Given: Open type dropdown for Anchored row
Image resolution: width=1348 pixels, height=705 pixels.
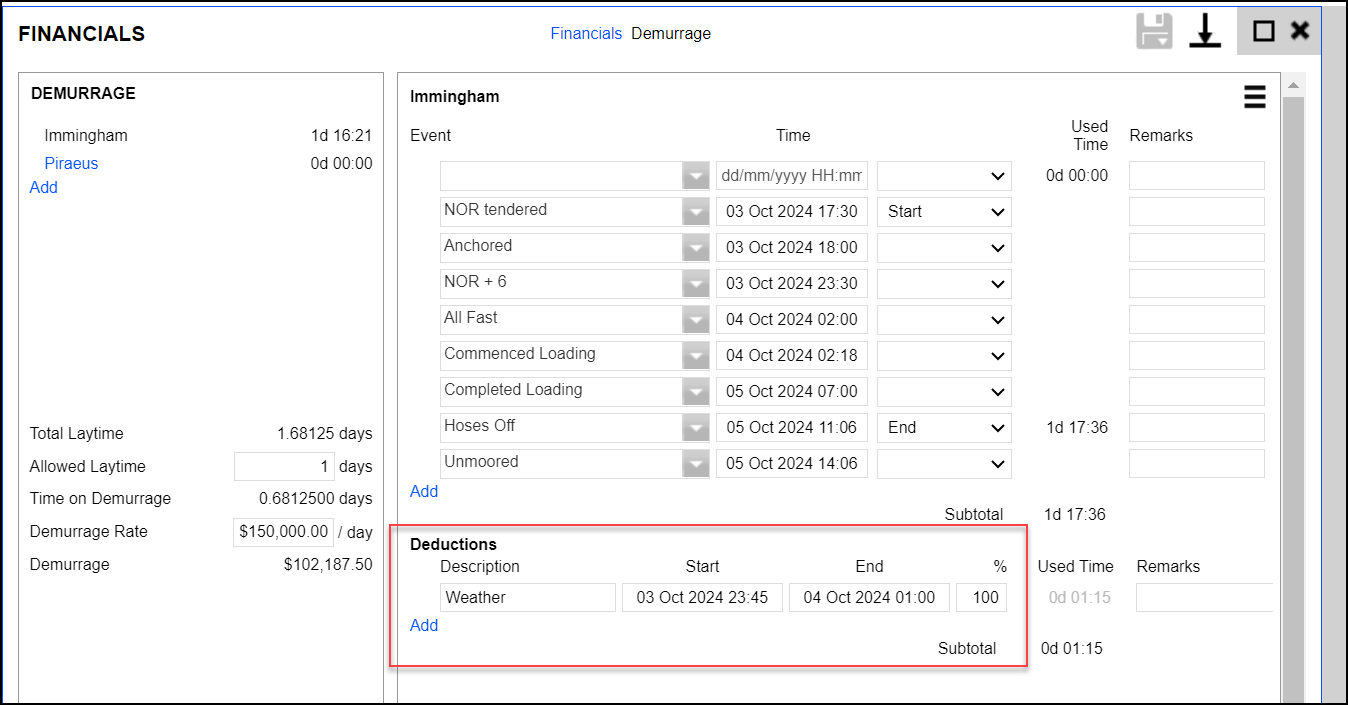Looking at the screenshot, I should pos(944,248).
